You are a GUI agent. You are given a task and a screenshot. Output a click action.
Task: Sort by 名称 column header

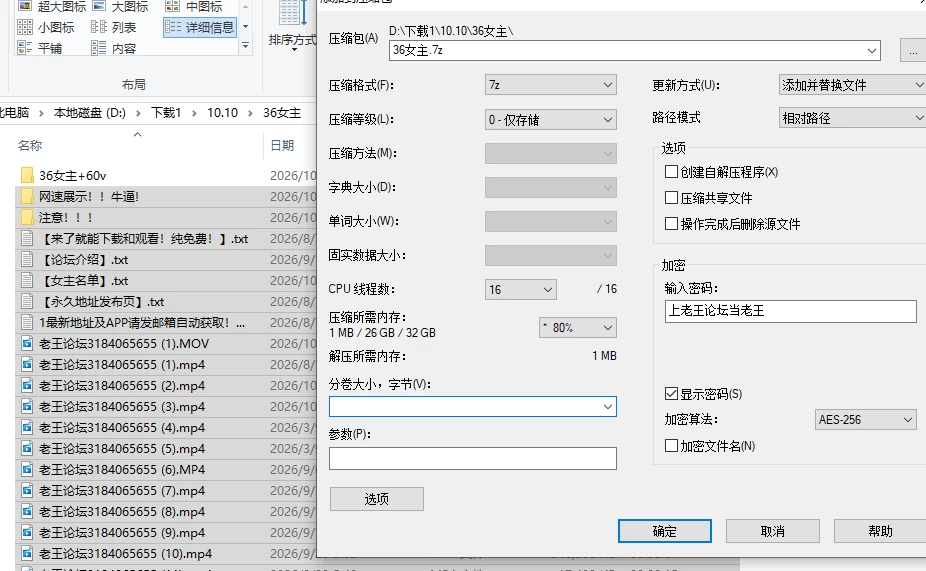pyautogui.click(x=30, y=145)
